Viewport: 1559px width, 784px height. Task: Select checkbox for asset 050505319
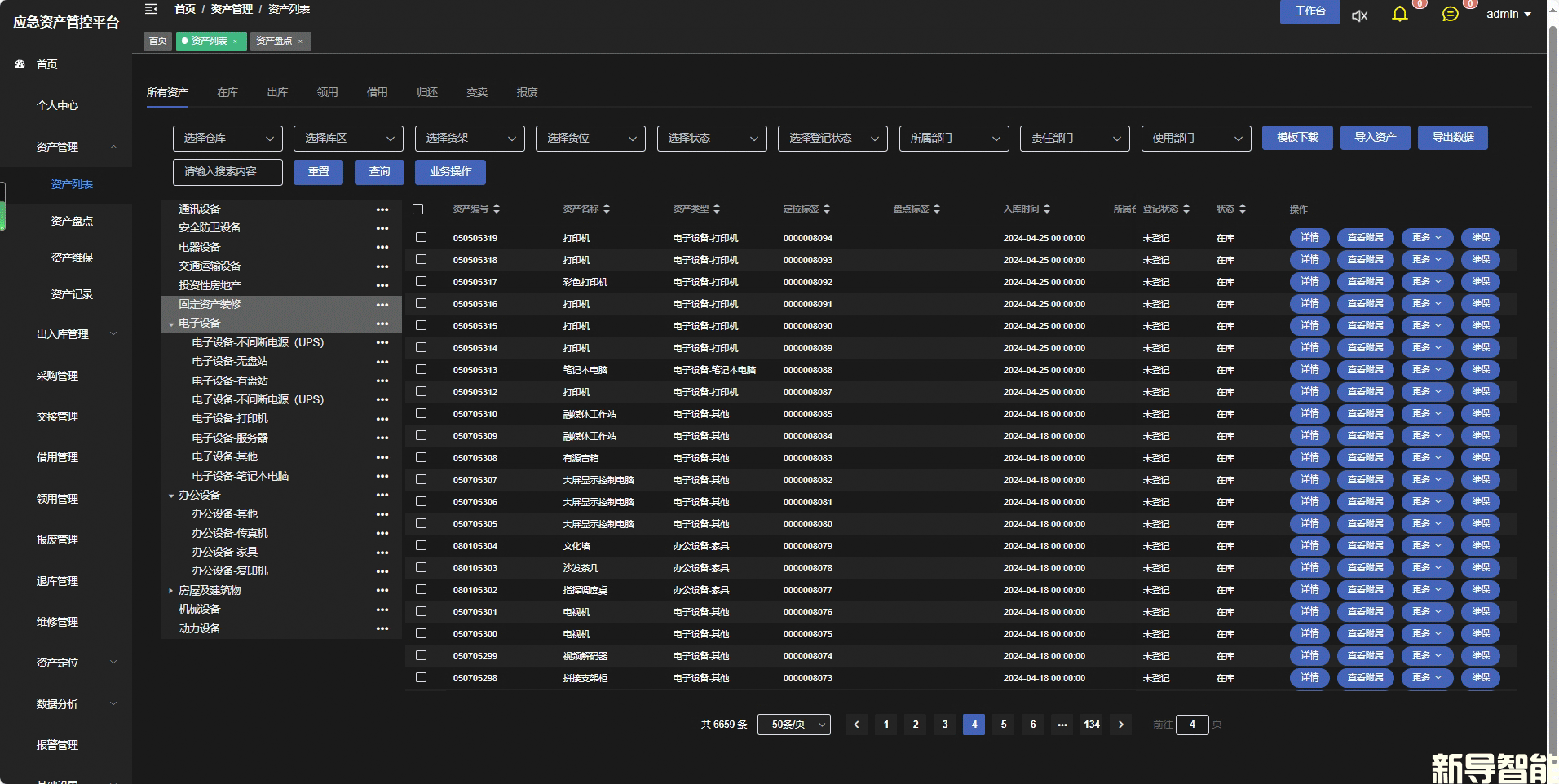click(x=421, y=237)
